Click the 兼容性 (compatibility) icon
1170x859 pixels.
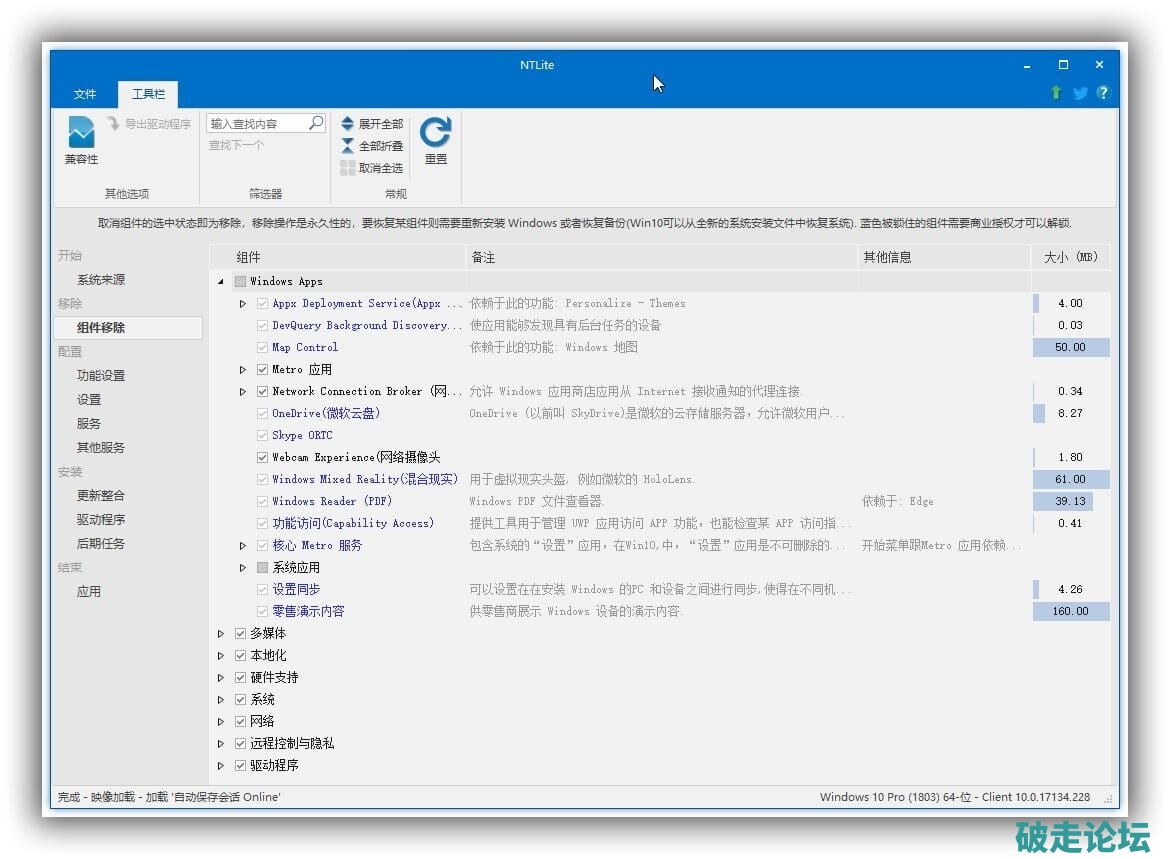coord(81,132)
